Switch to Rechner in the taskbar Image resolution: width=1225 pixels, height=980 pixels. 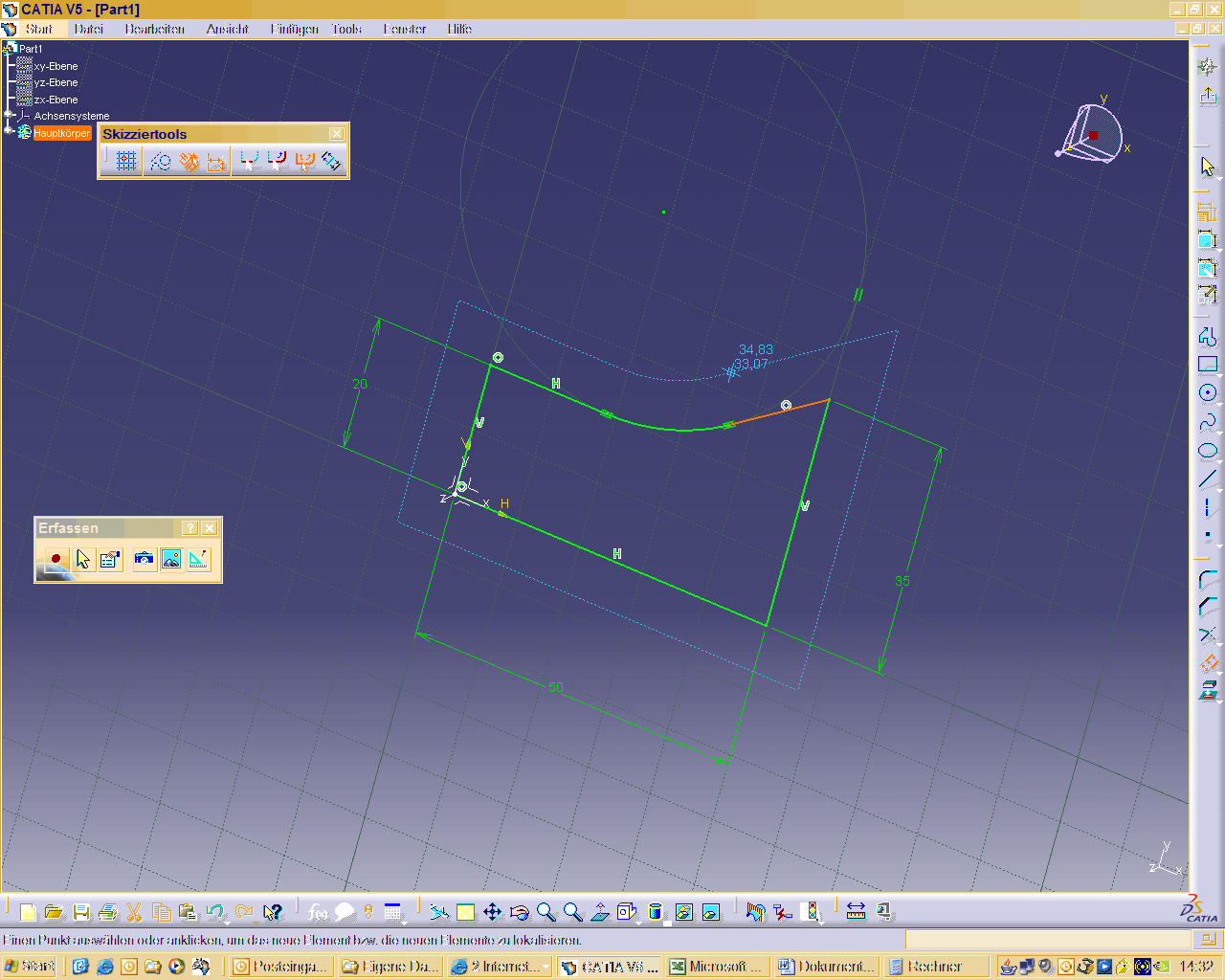pyautogui.click(x=933, y=967)
